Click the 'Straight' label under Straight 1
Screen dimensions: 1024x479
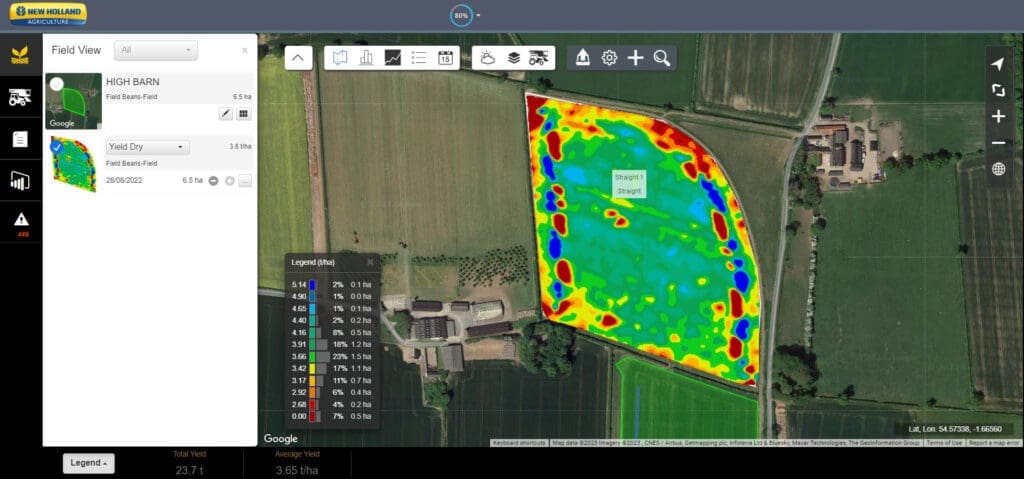click(x=629, y=191)
